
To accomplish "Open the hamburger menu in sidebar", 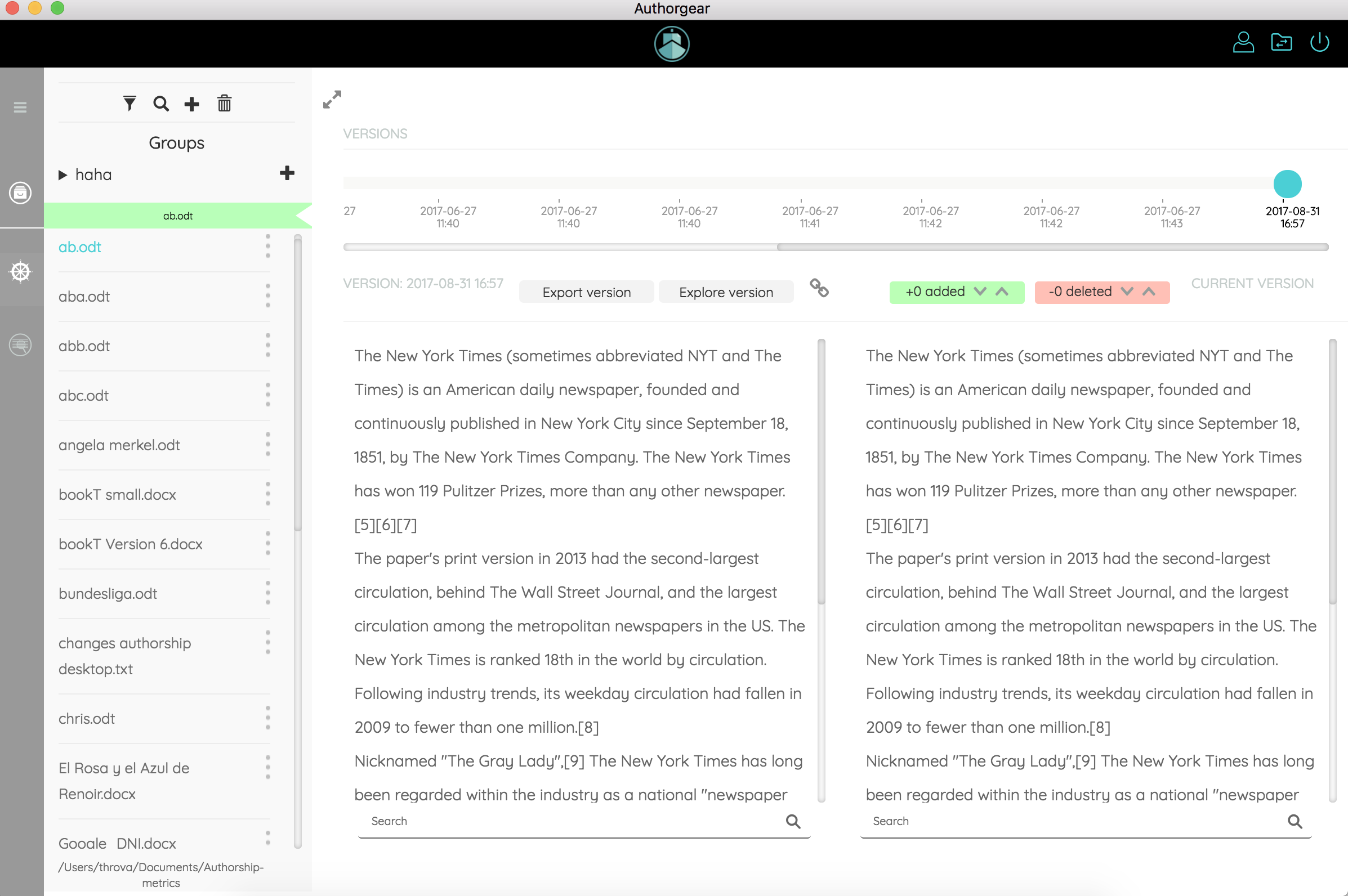I will [20, 107].
